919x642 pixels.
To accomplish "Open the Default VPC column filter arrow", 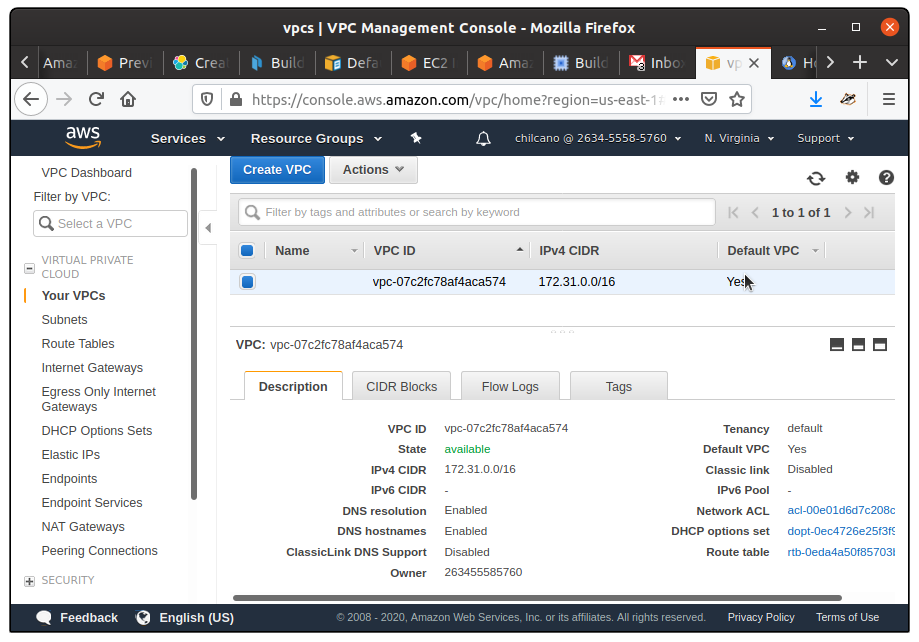I will [815, 251].
